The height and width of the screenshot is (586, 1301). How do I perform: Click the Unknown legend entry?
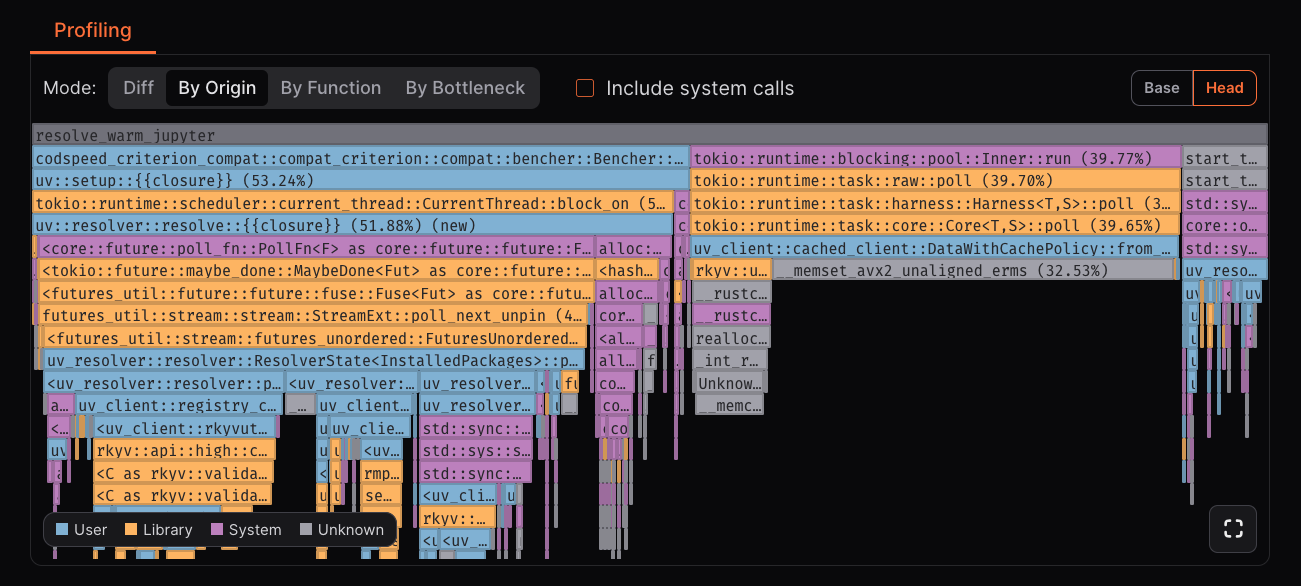pos(341,530)
